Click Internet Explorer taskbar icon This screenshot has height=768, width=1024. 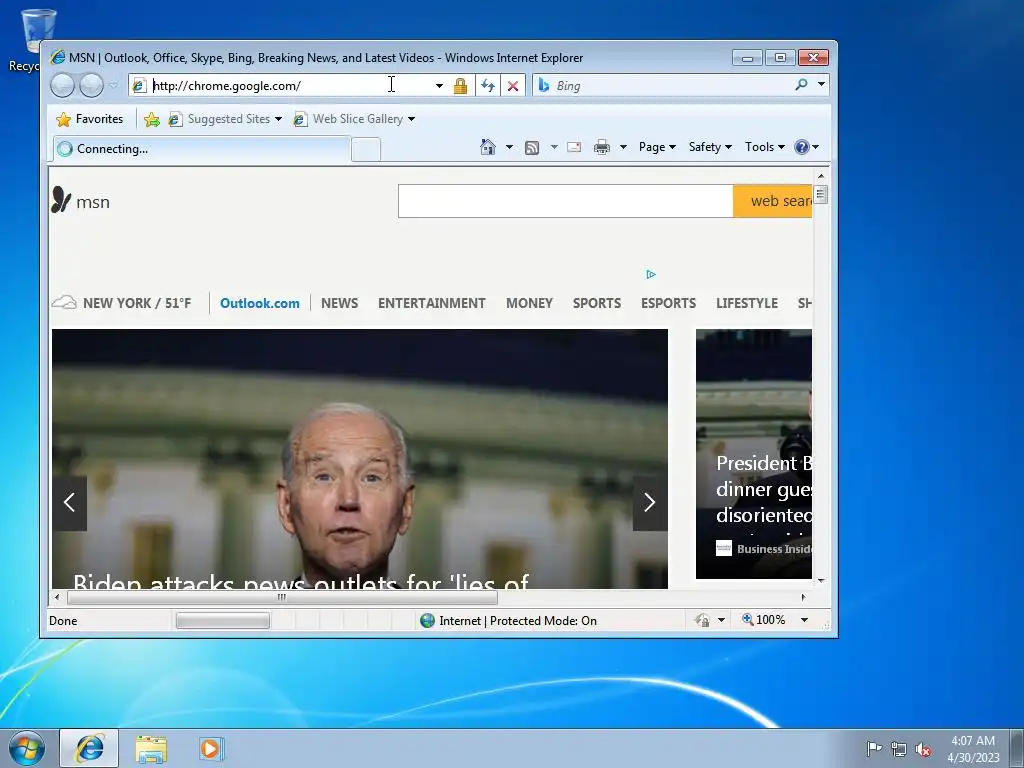[89, 748]
